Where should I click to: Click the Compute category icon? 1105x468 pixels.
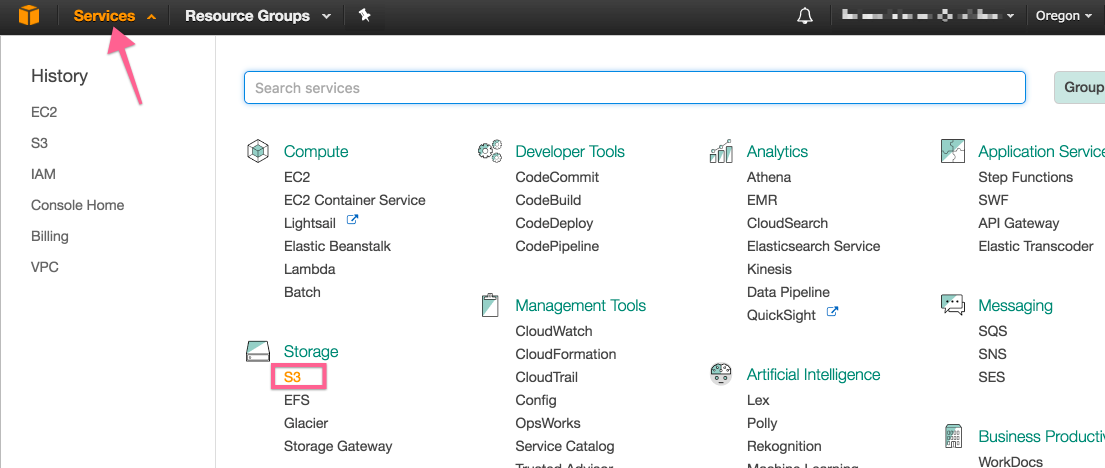click(x=258, y=151)
